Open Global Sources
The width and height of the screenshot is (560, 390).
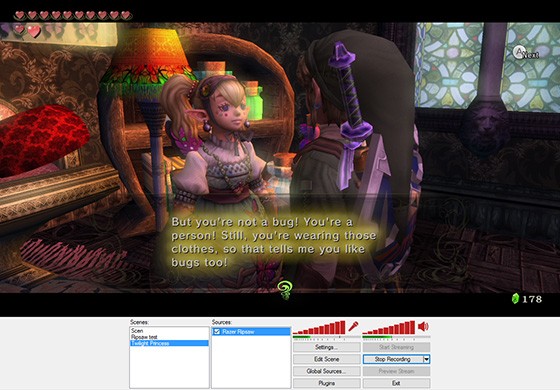tap(327, 371)
